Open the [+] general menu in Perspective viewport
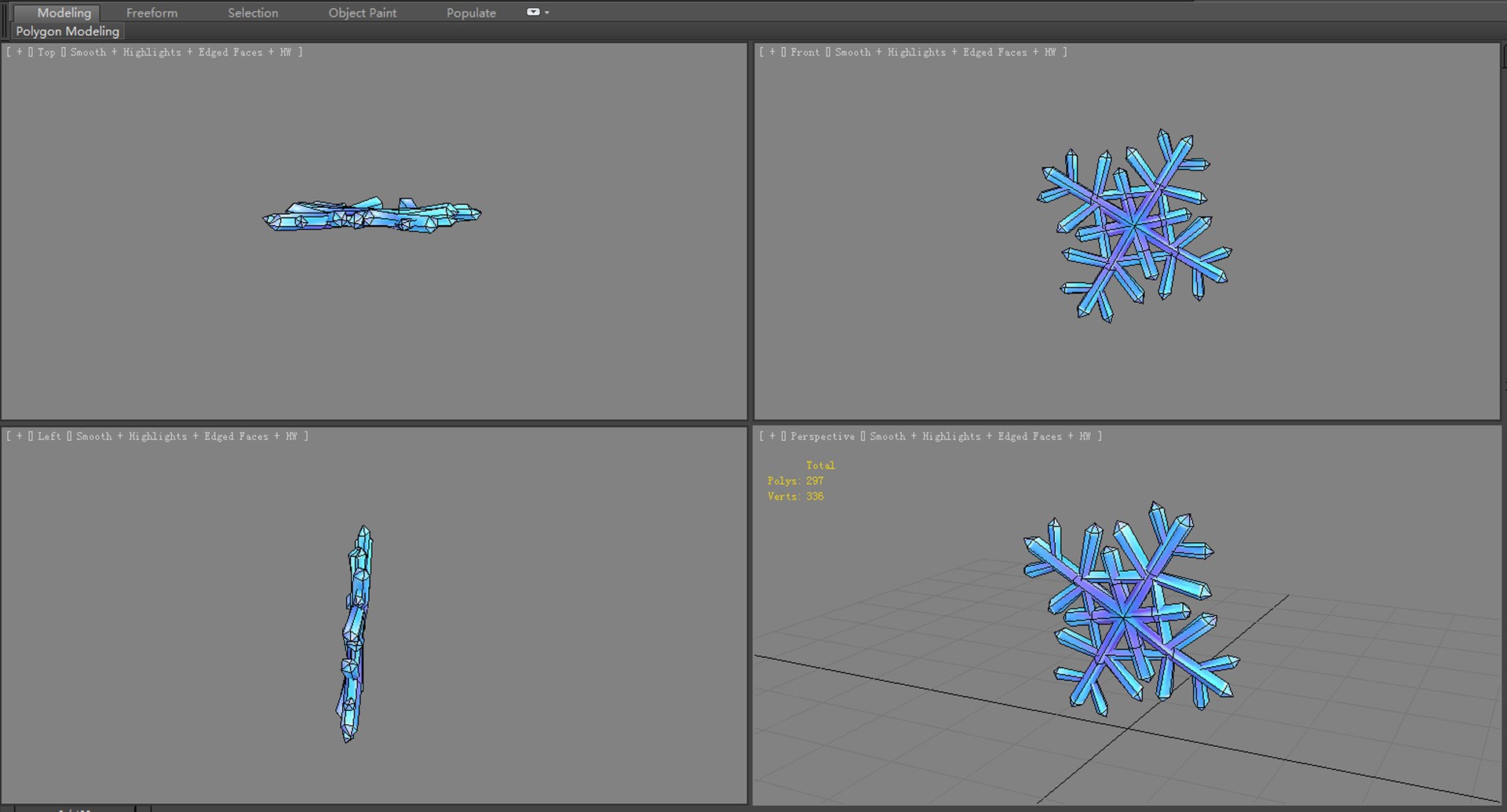1507x812 pixels. pos(772,436)
